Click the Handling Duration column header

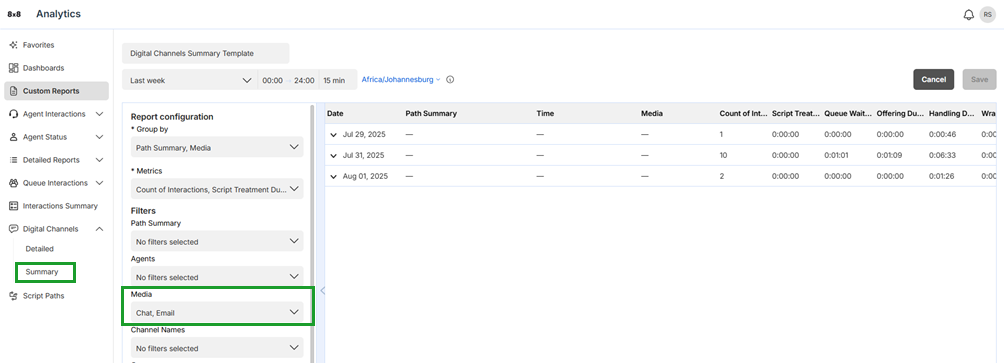(x=952, y=114)
